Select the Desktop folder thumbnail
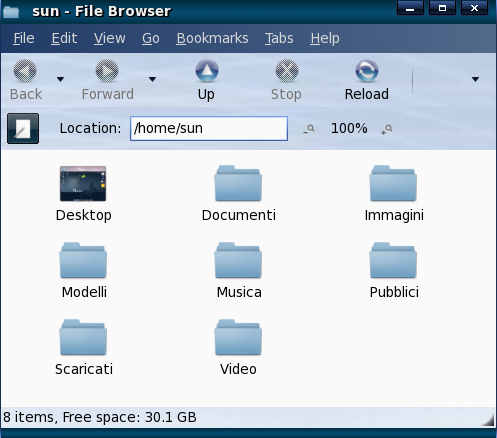 83,184
